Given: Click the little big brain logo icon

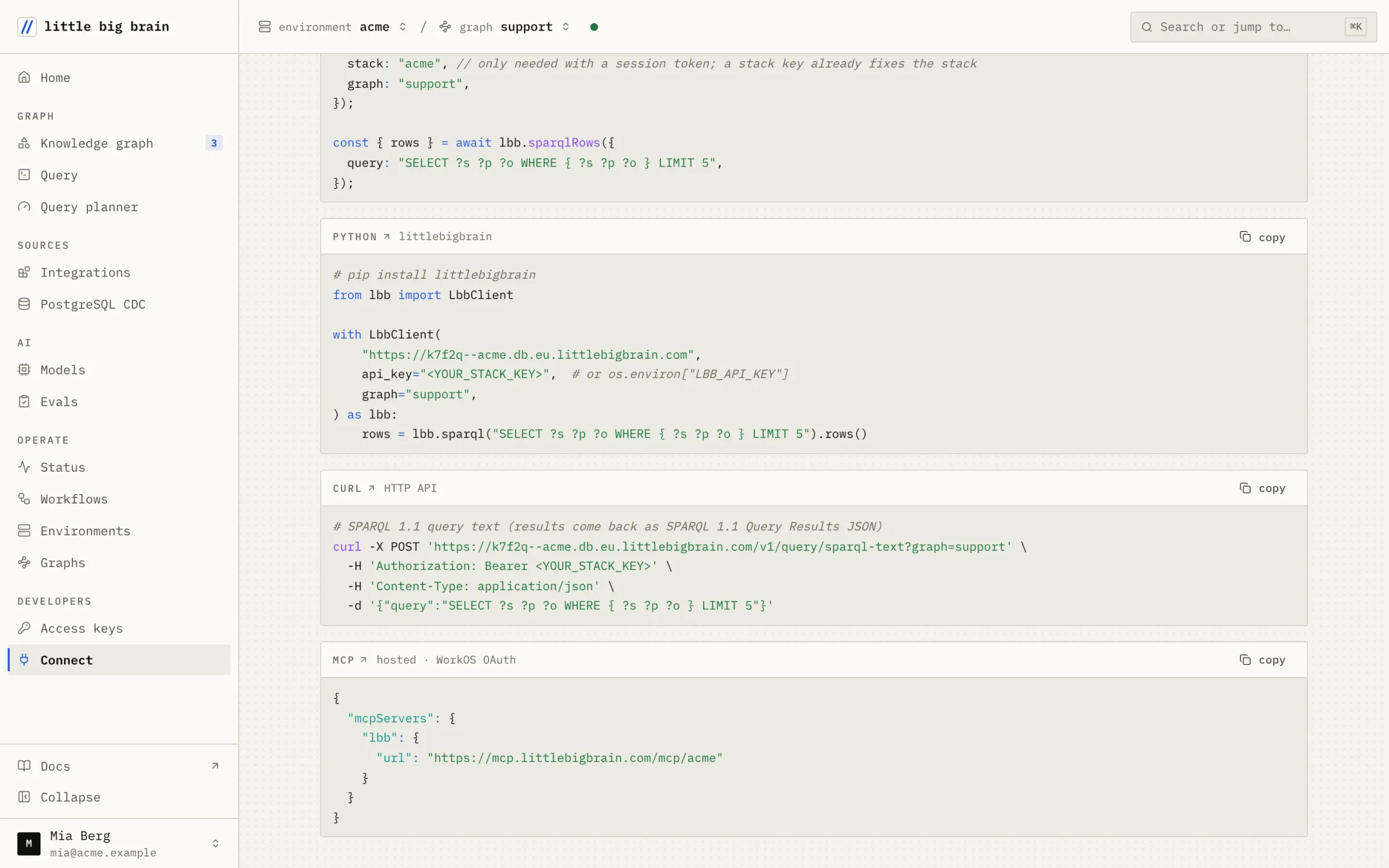Looking at the screenshot, I should [27, 27].
